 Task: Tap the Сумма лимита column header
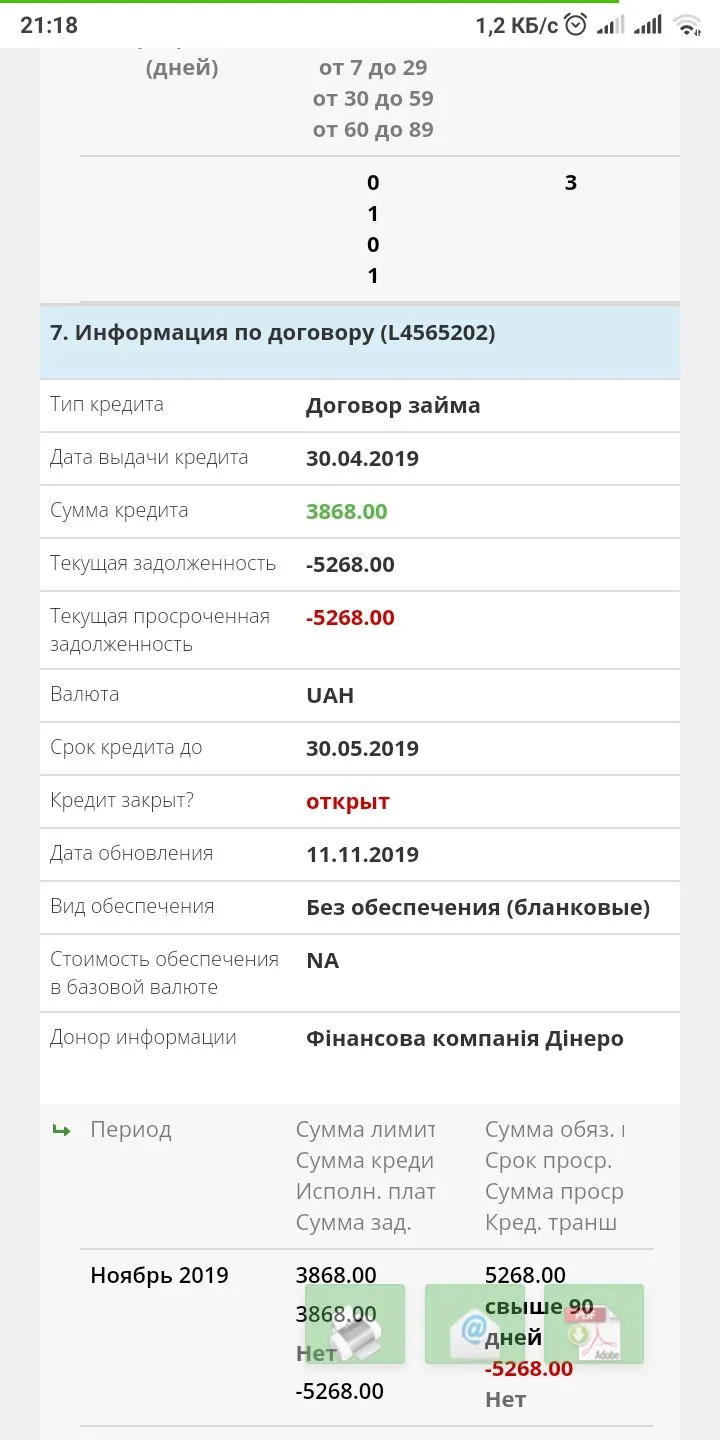(365, 1130)
